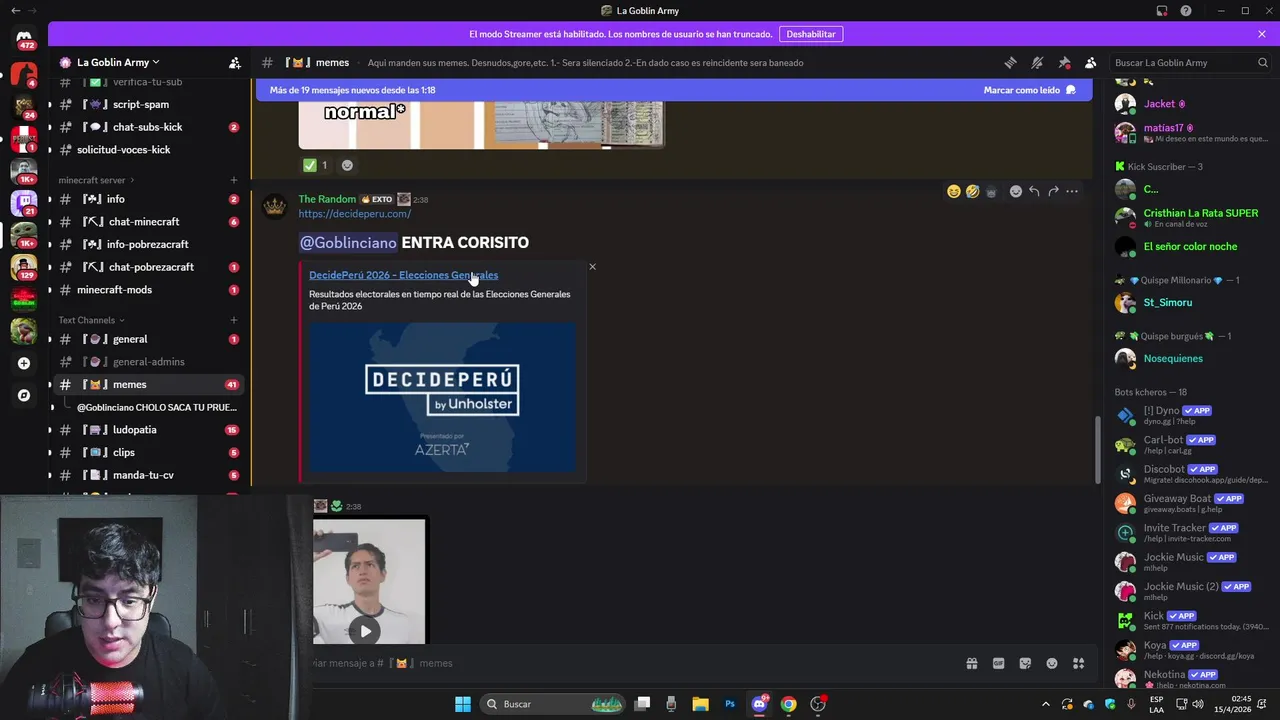Viewport: 1280px width, 720px height.
Task: Open the Carl-bot profile
Action: tap(1190, 444)
